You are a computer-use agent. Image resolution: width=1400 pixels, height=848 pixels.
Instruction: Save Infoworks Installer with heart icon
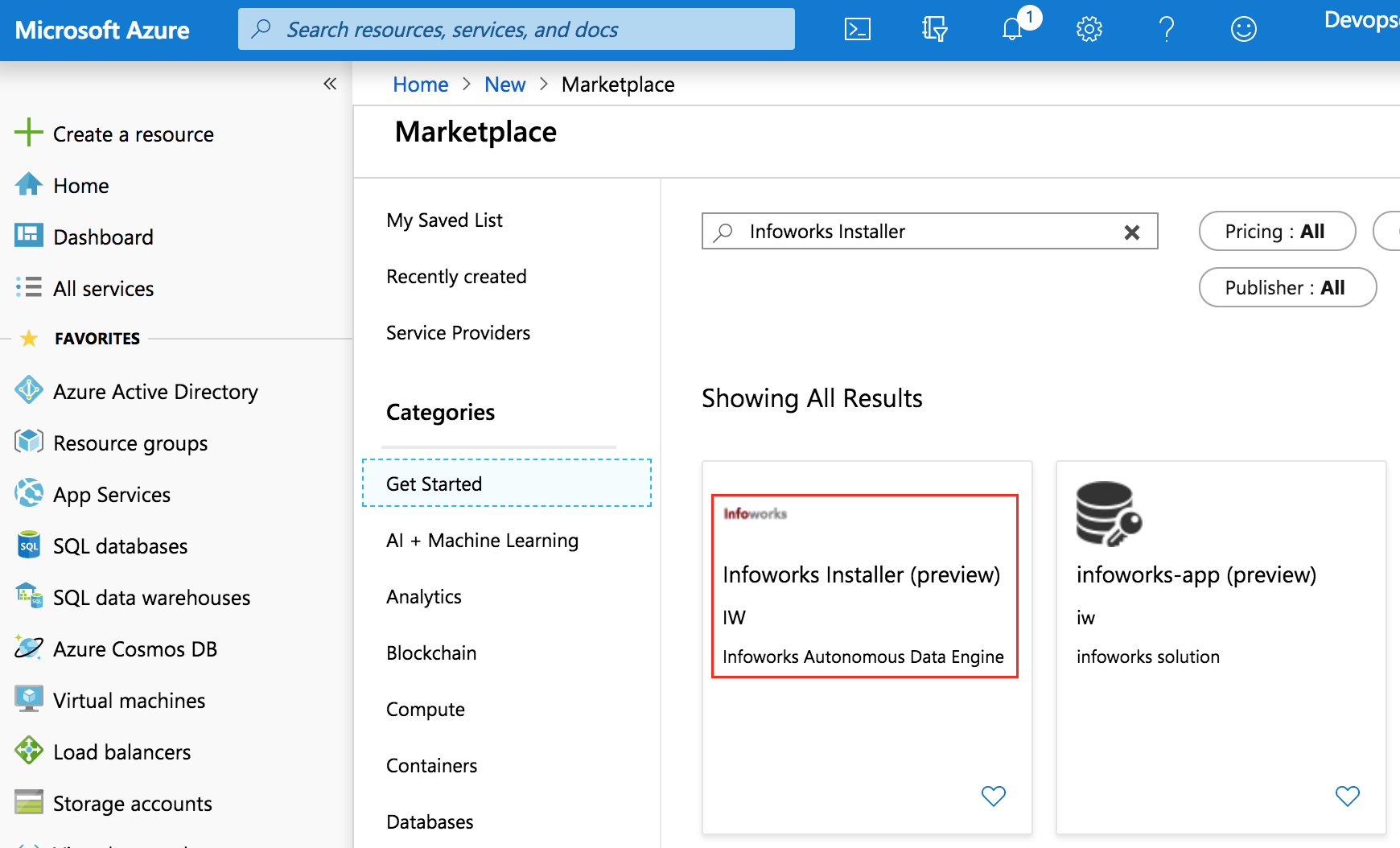pyautogui.click(x=994, y=796)
